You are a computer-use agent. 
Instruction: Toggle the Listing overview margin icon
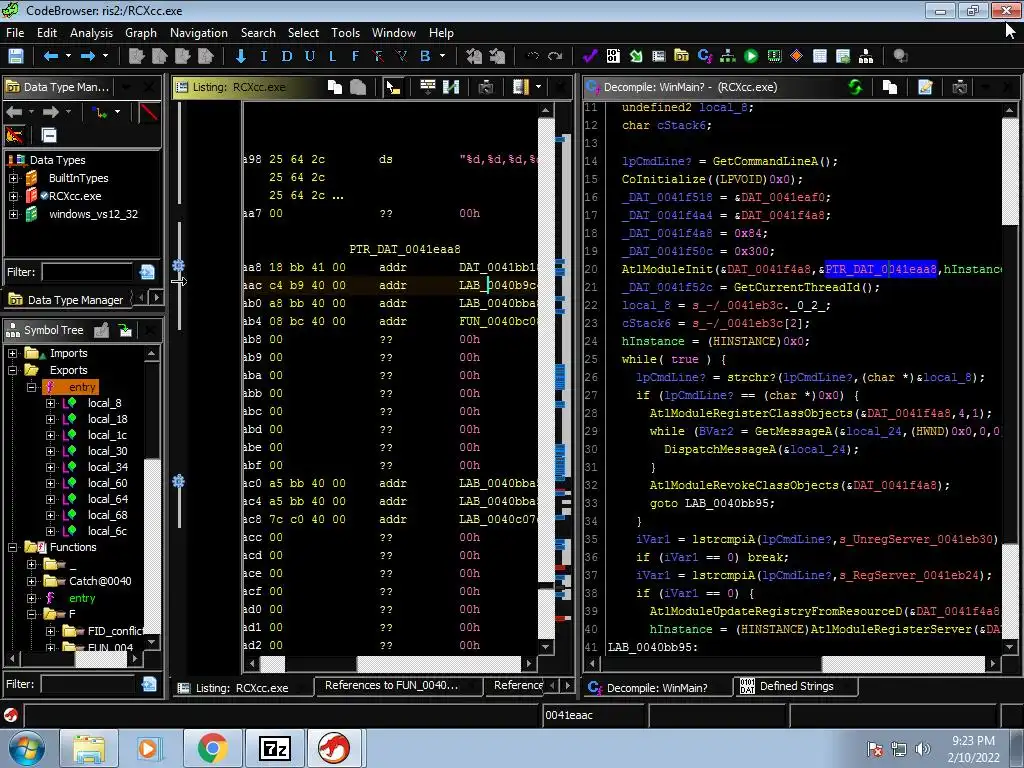520,87
